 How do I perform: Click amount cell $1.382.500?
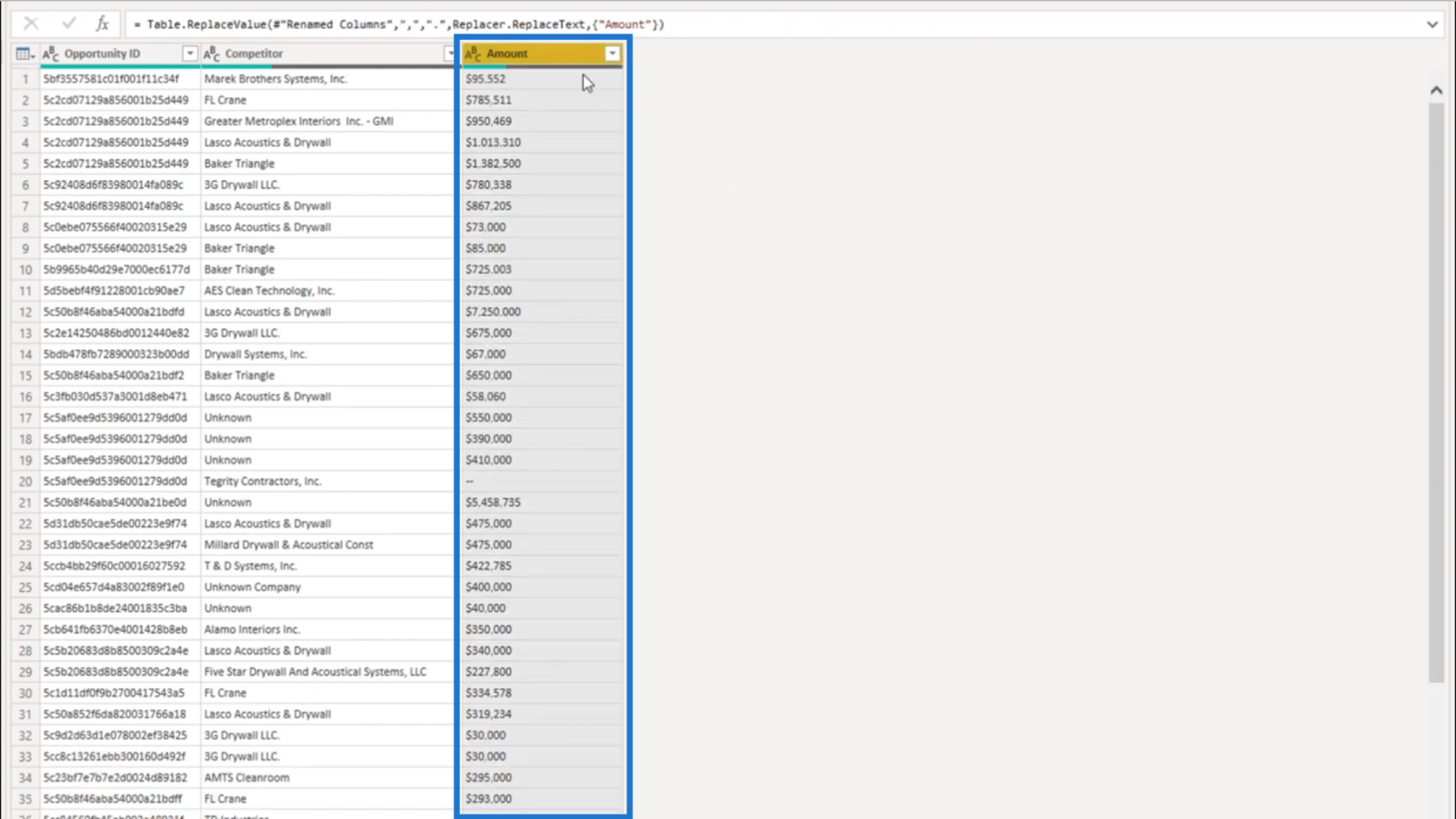click(x=493, y=164)
